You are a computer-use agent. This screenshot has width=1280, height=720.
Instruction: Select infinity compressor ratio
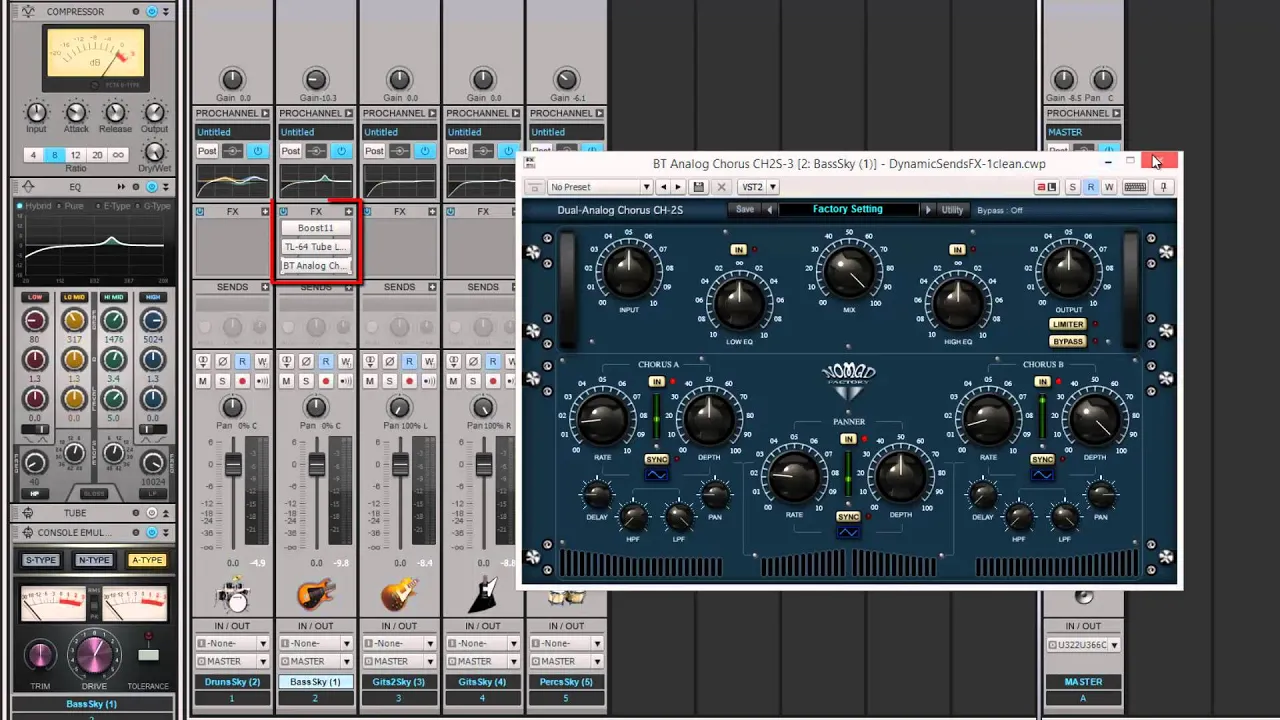(118, 155)
